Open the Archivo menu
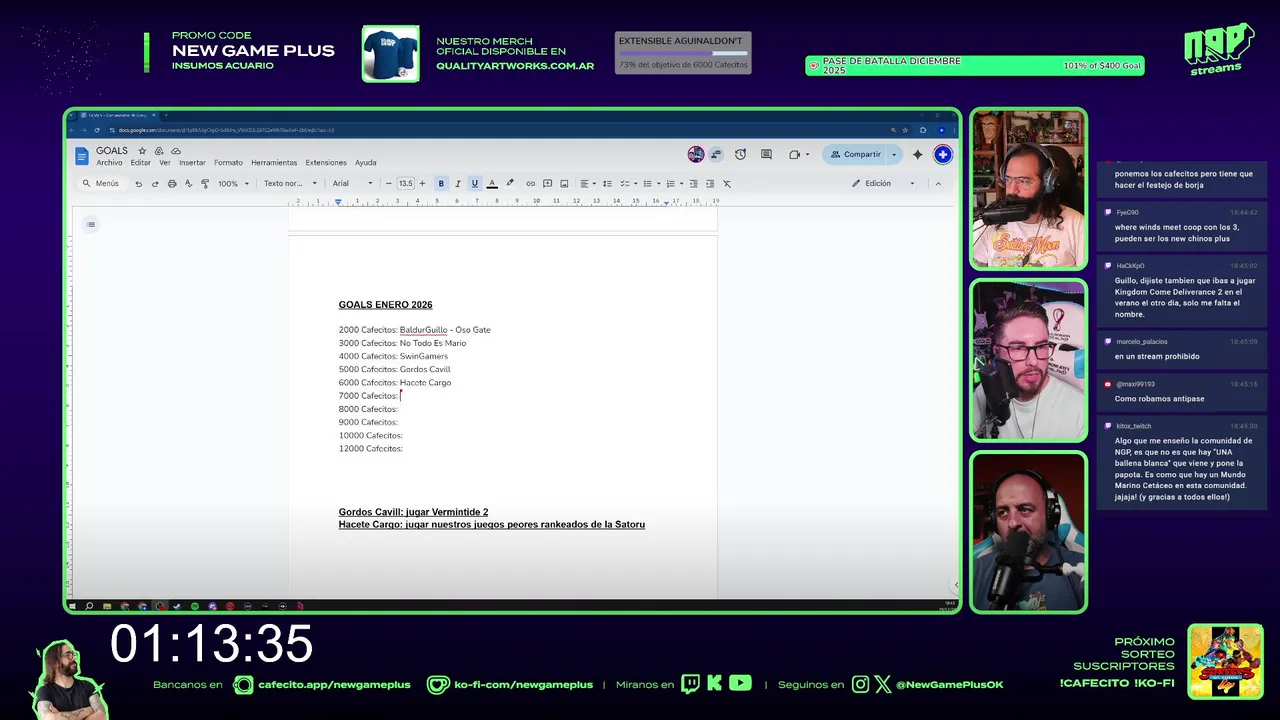This screenshot has height=720, width=1280. click(109, 163)
